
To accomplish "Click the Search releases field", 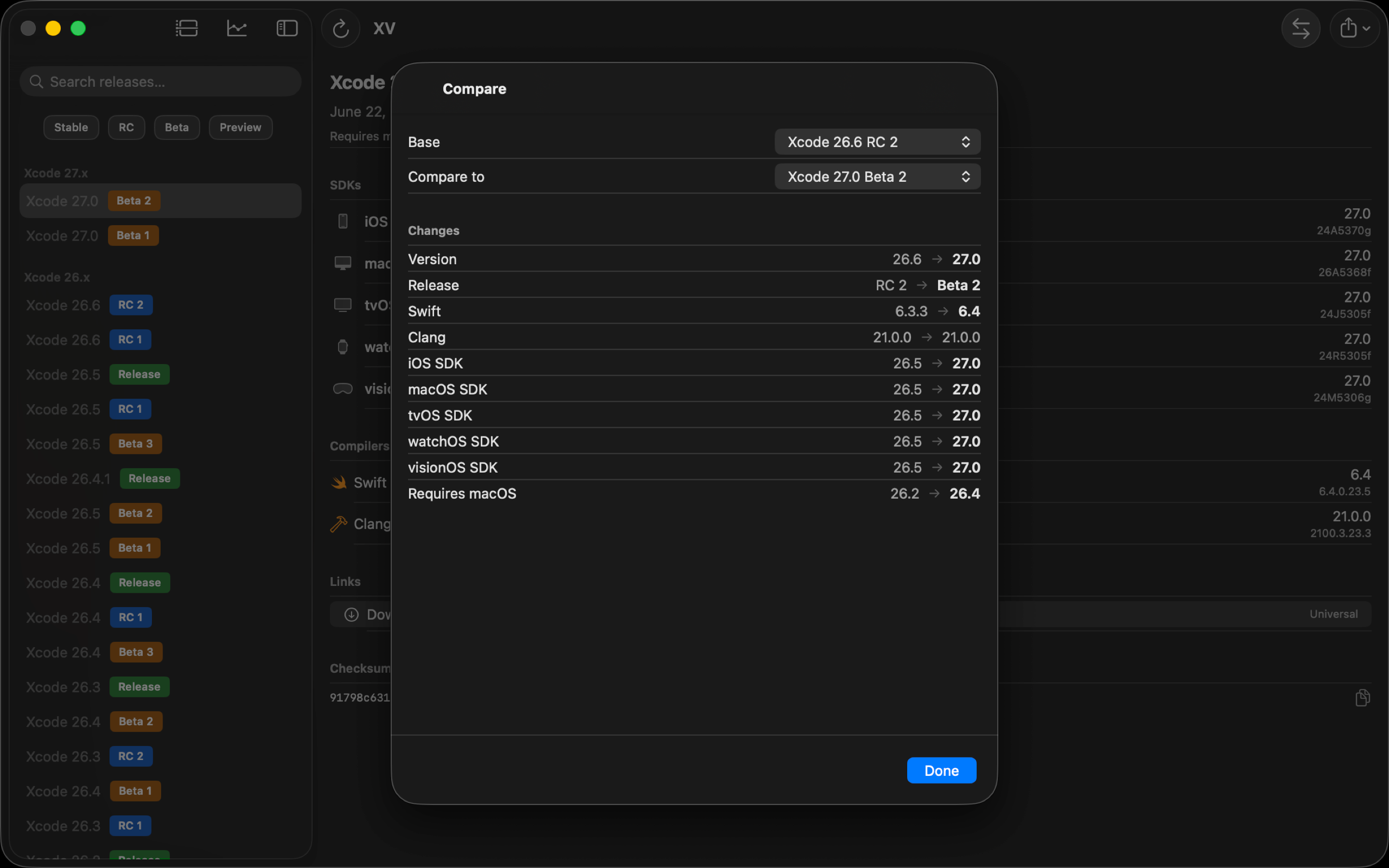I will coord(160,81).
